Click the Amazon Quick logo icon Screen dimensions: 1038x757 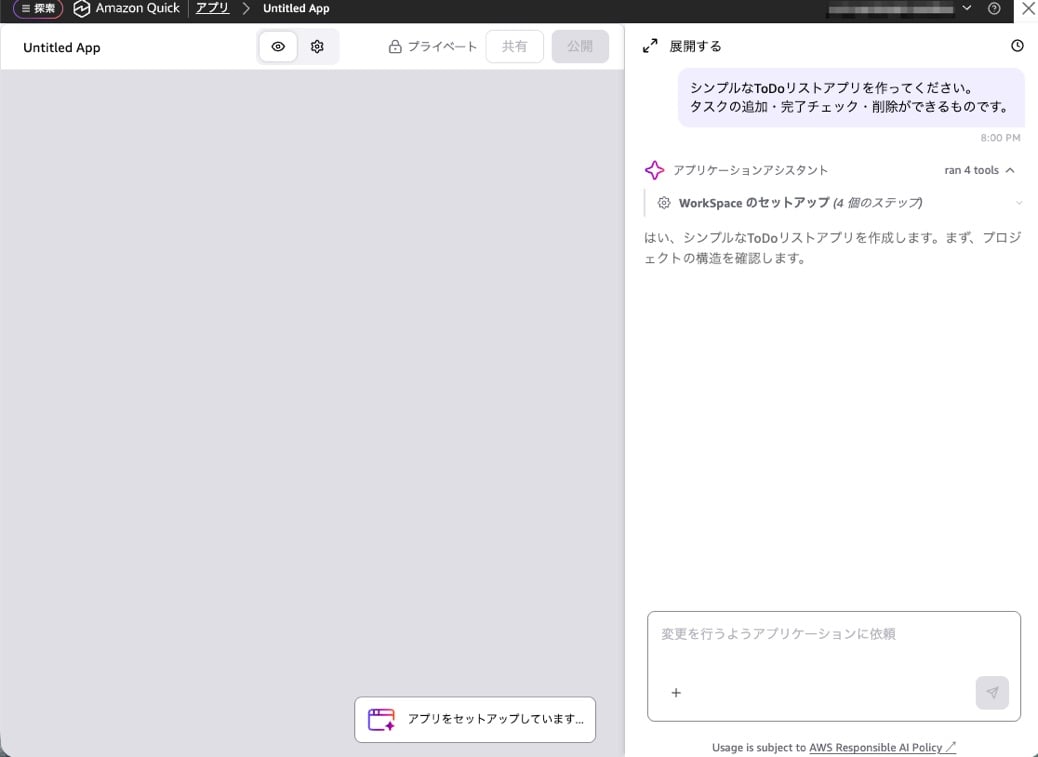coord(80,9)
